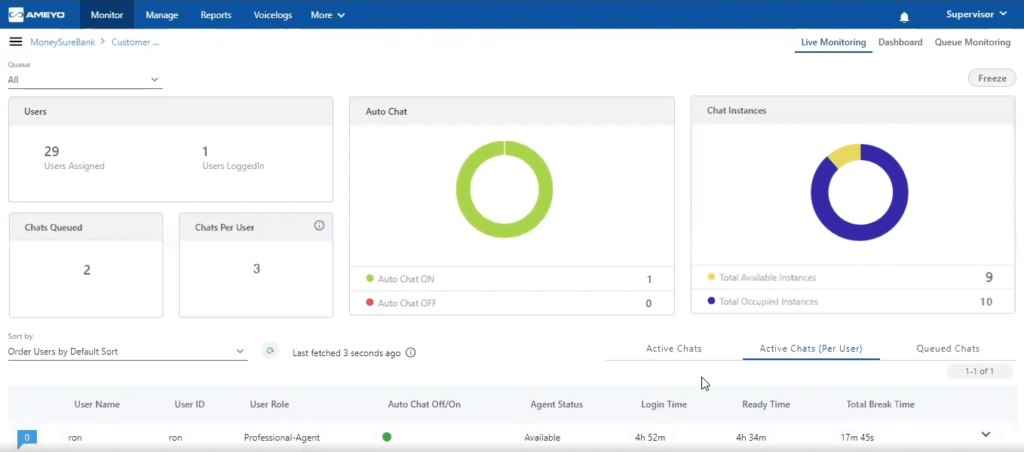The image size is (1024, 452).
Task: Click the Login Time column header
Action: (x=664, y=404)
